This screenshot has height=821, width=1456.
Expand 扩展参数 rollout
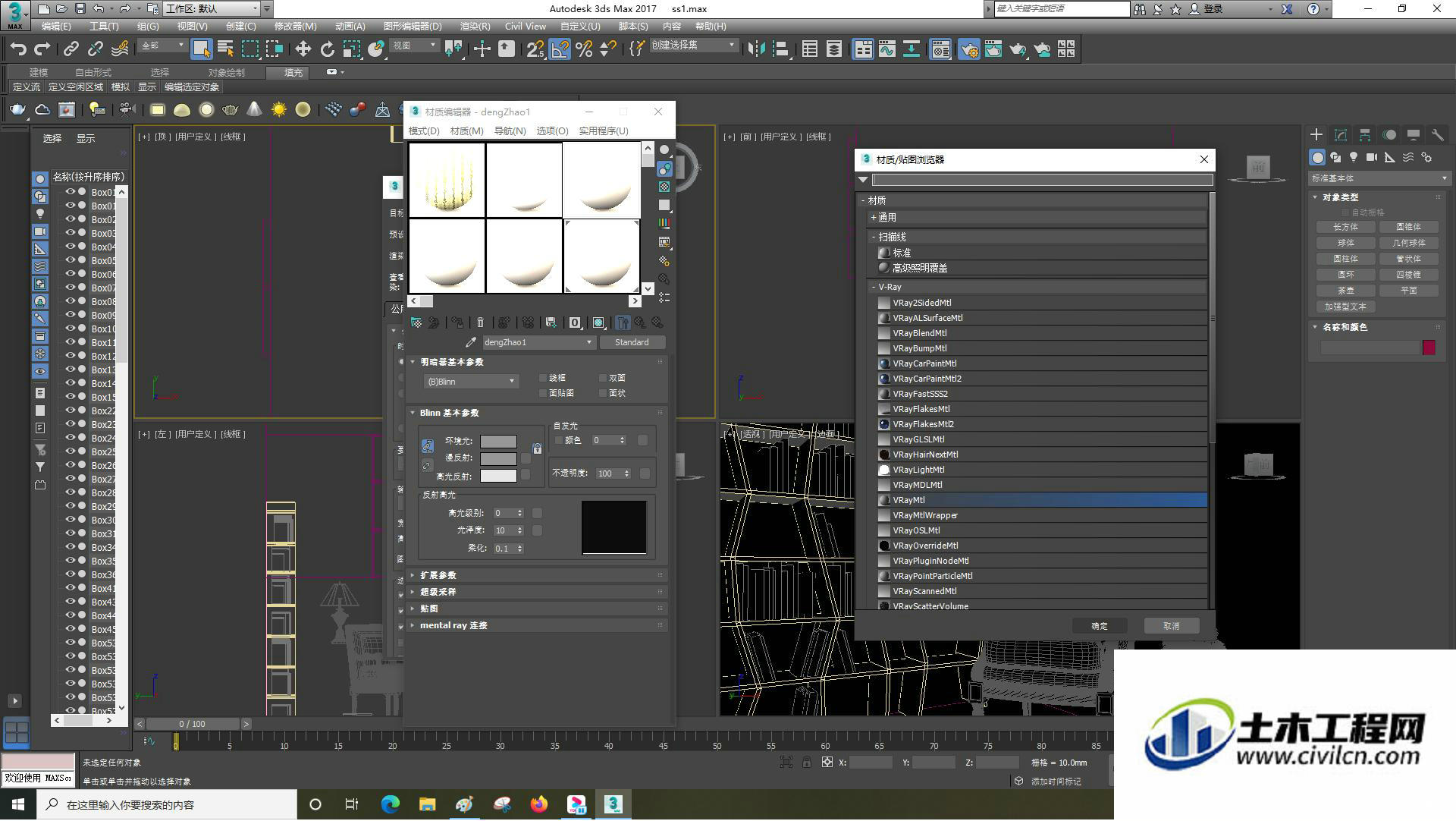tap(538, 575)
